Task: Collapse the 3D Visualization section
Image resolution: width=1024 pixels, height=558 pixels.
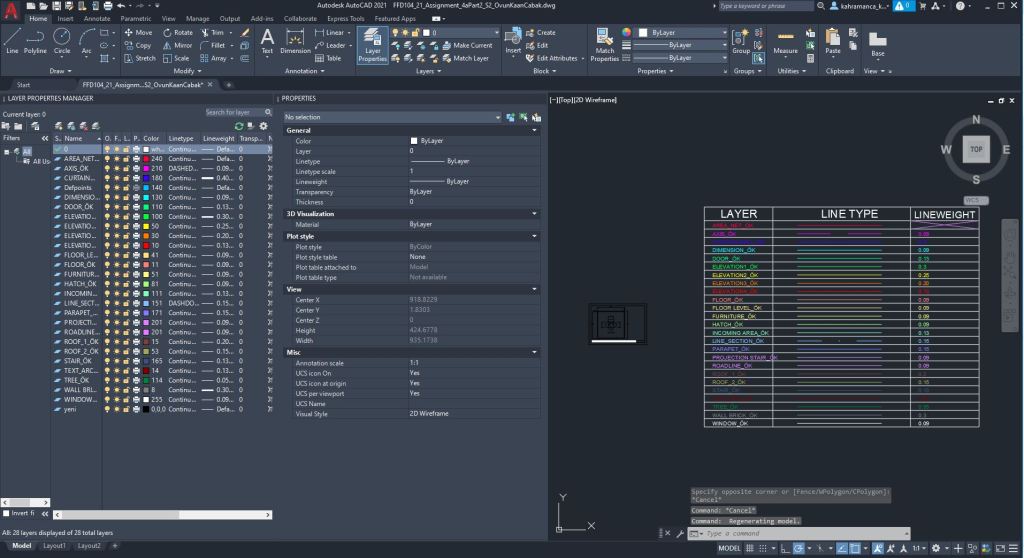Action: tap(535, 214)
